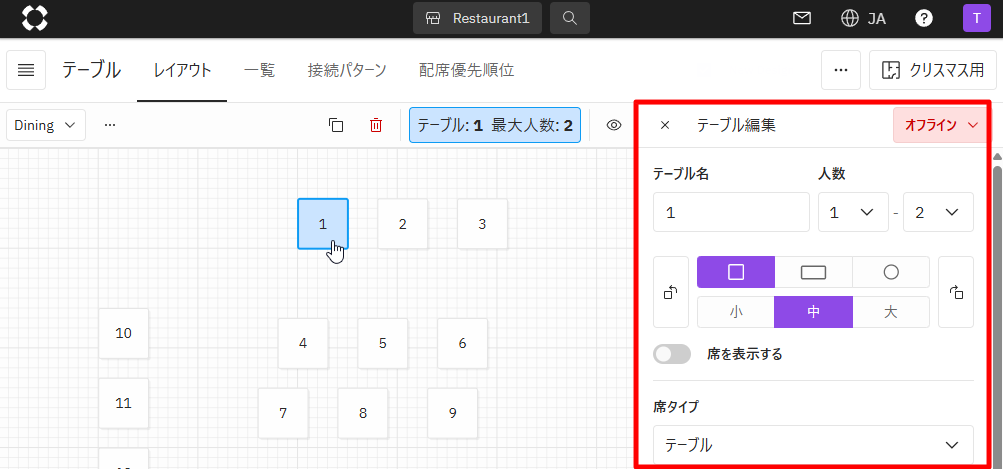Viewport: 1003px width, 469px height.
Task: Click the テーブル: 1 最大人数: 2 summary badge
Action: tap(495, 125)
